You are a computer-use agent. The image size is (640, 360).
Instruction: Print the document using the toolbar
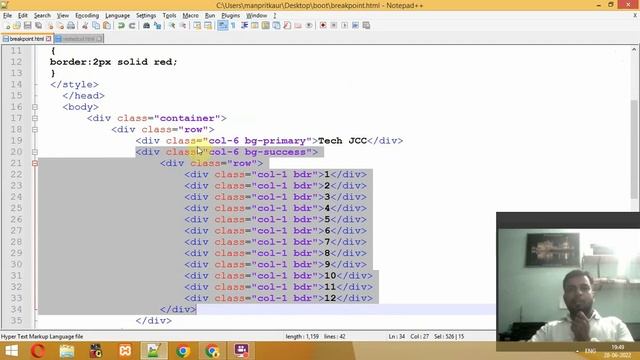pos(71,26)
